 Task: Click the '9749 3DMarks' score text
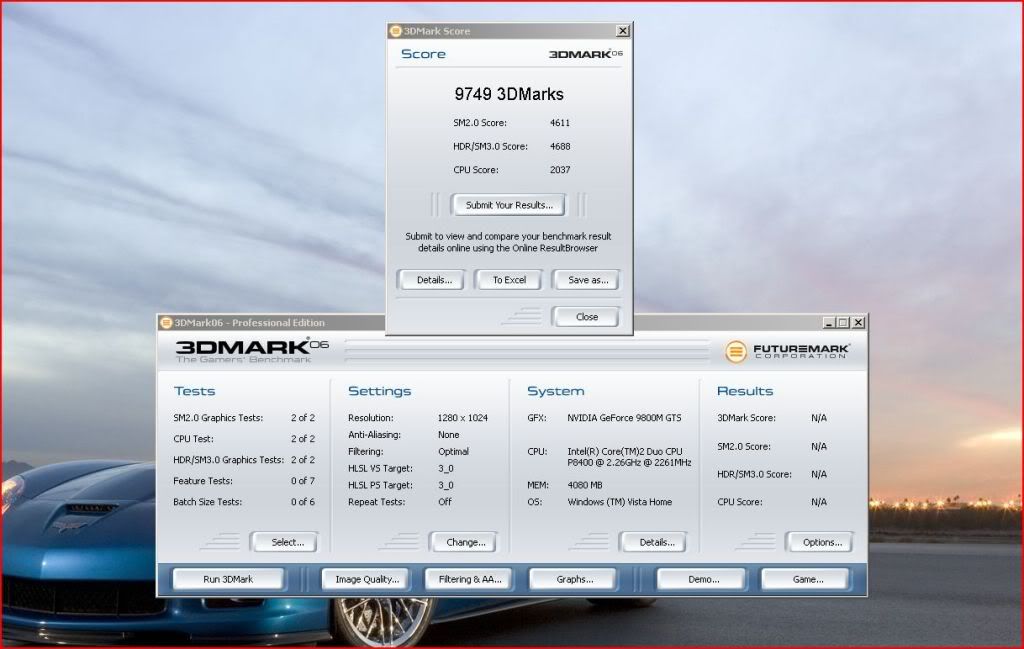coord(509,94)
